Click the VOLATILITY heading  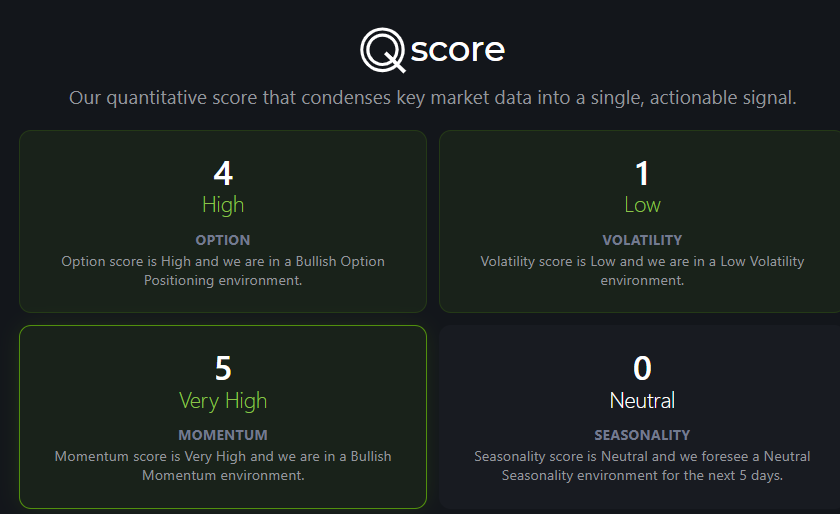click(x=642, y=240)
